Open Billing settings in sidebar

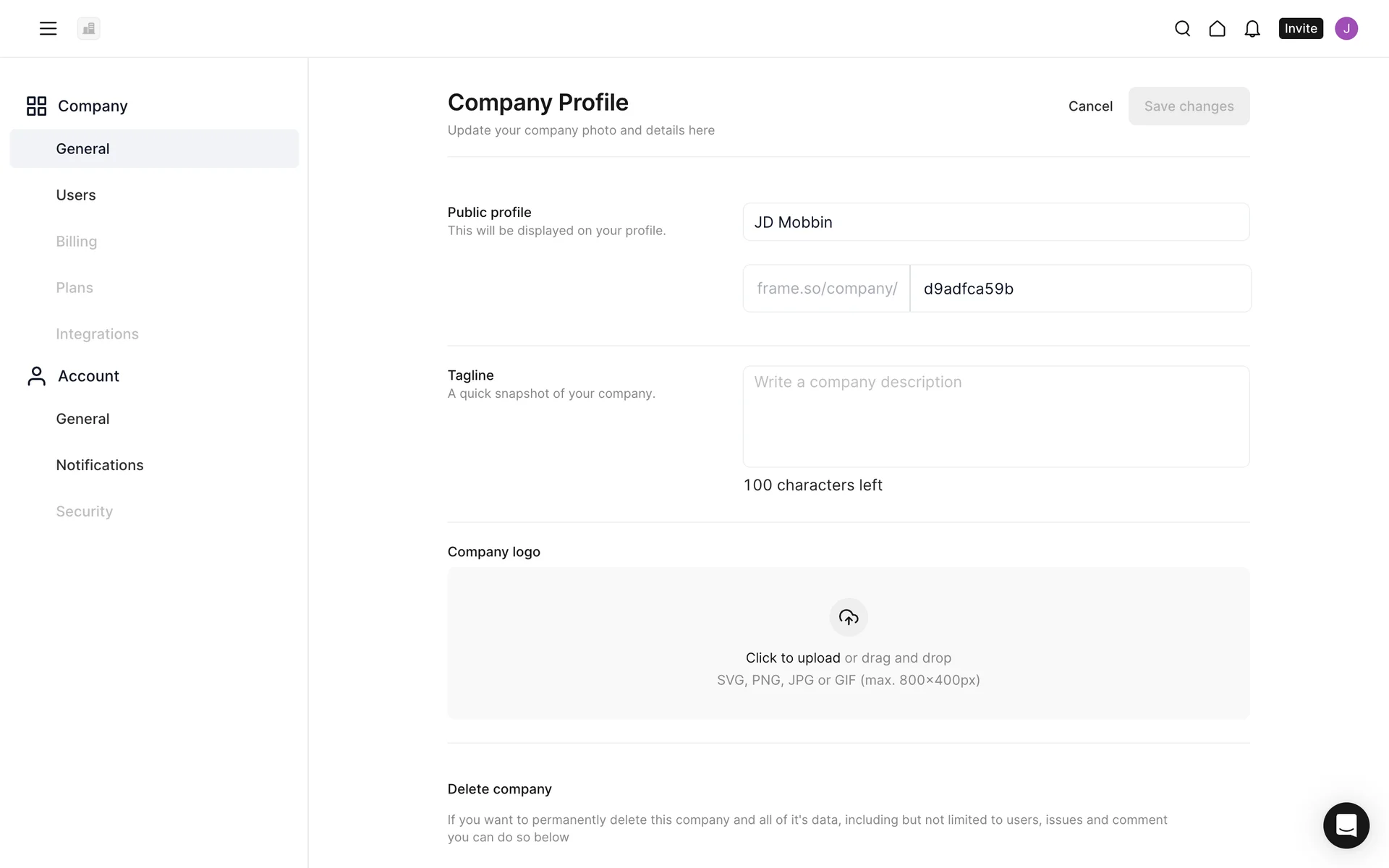point(77,242)
